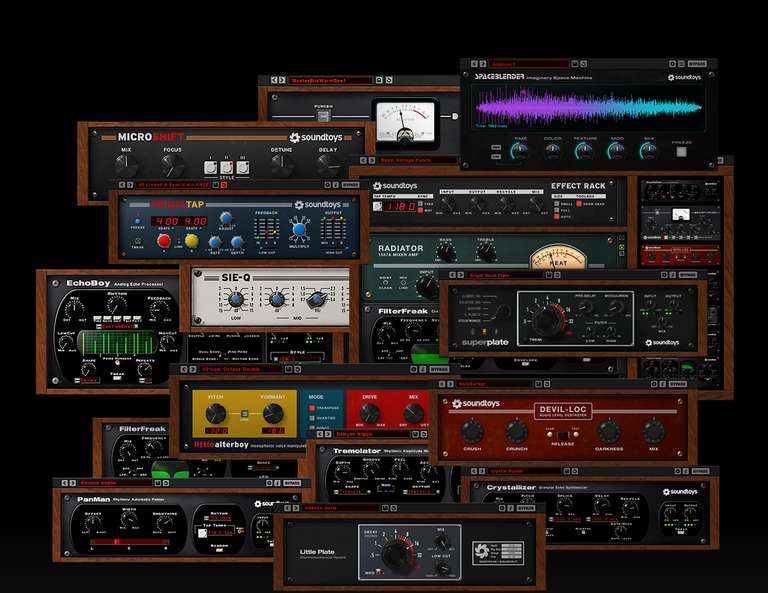Open save preset icon in Little Plate header
This screenshot has width=768, height=593.
pyautogui.click(x=385, y=508)
